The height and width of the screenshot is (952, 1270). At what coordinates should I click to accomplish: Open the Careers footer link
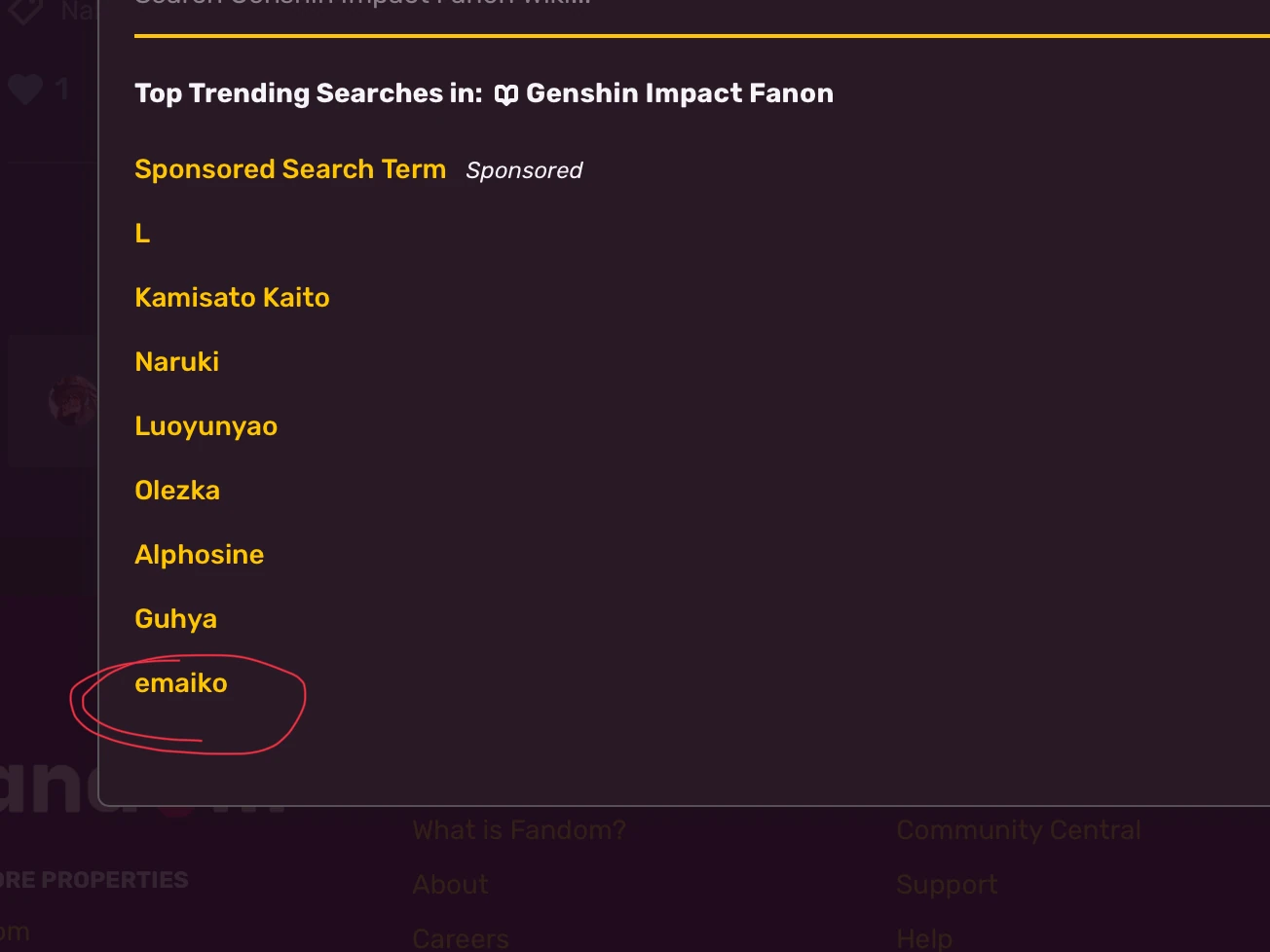pyautogui.click(x=461, y=938)
